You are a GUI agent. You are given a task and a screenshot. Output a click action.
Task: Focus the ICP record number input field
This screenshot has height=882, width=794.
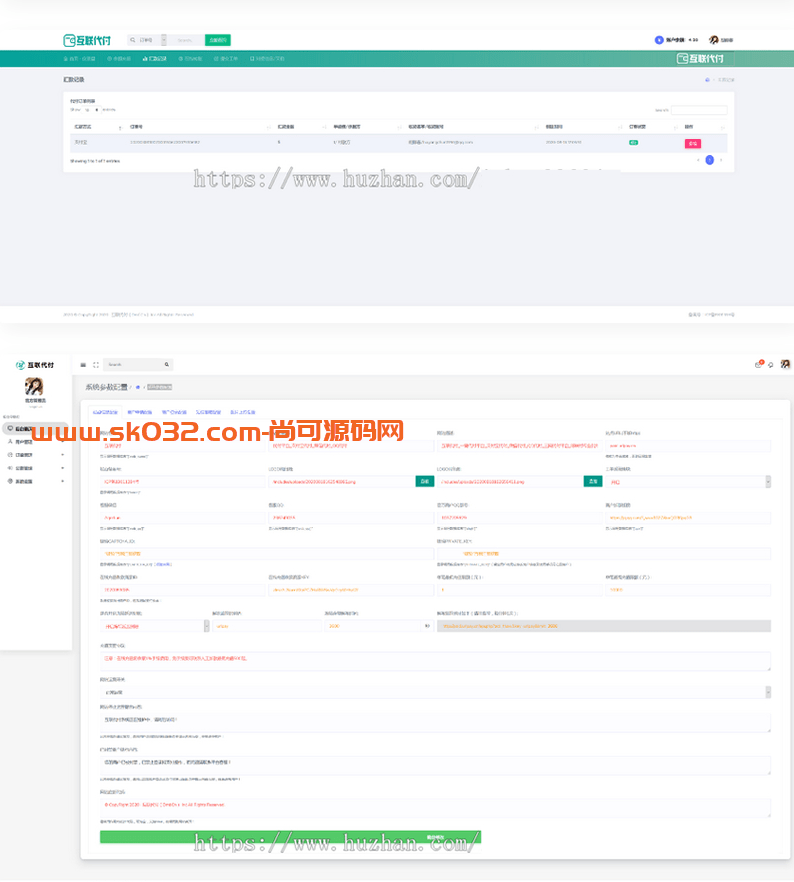[x=182, y=482]
